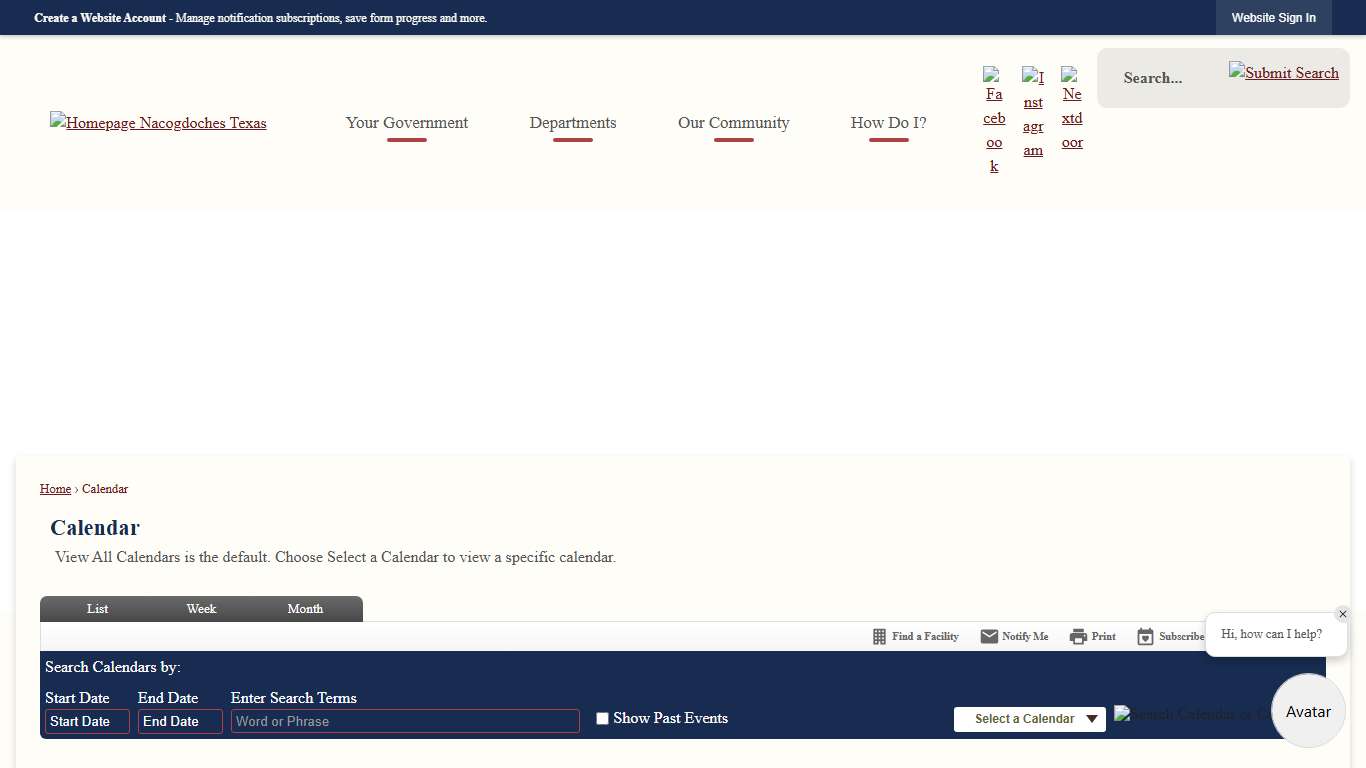Open the Avatar chat assistant button
Viewport: 1366px width, 768px height.
click(1308, 711)
